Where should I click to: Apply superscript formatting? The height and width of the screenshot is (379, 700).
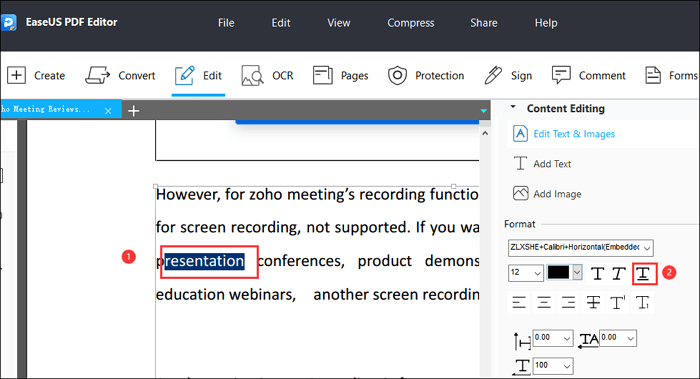[618, 303]
